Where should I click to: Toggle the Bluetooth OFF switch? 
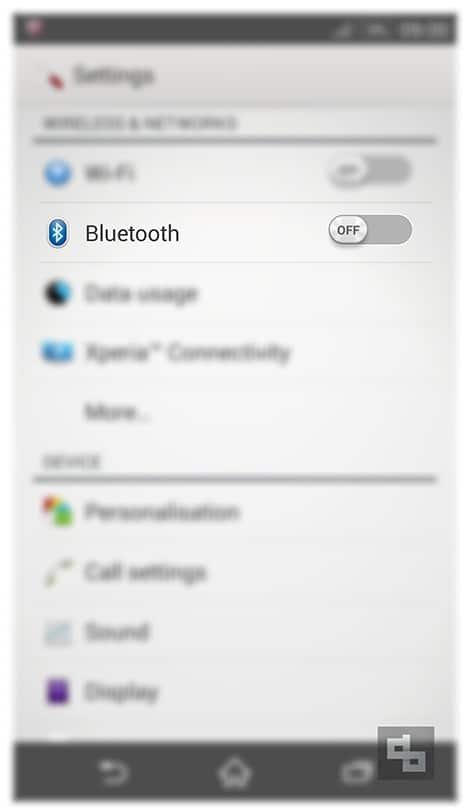pos(370,230)
